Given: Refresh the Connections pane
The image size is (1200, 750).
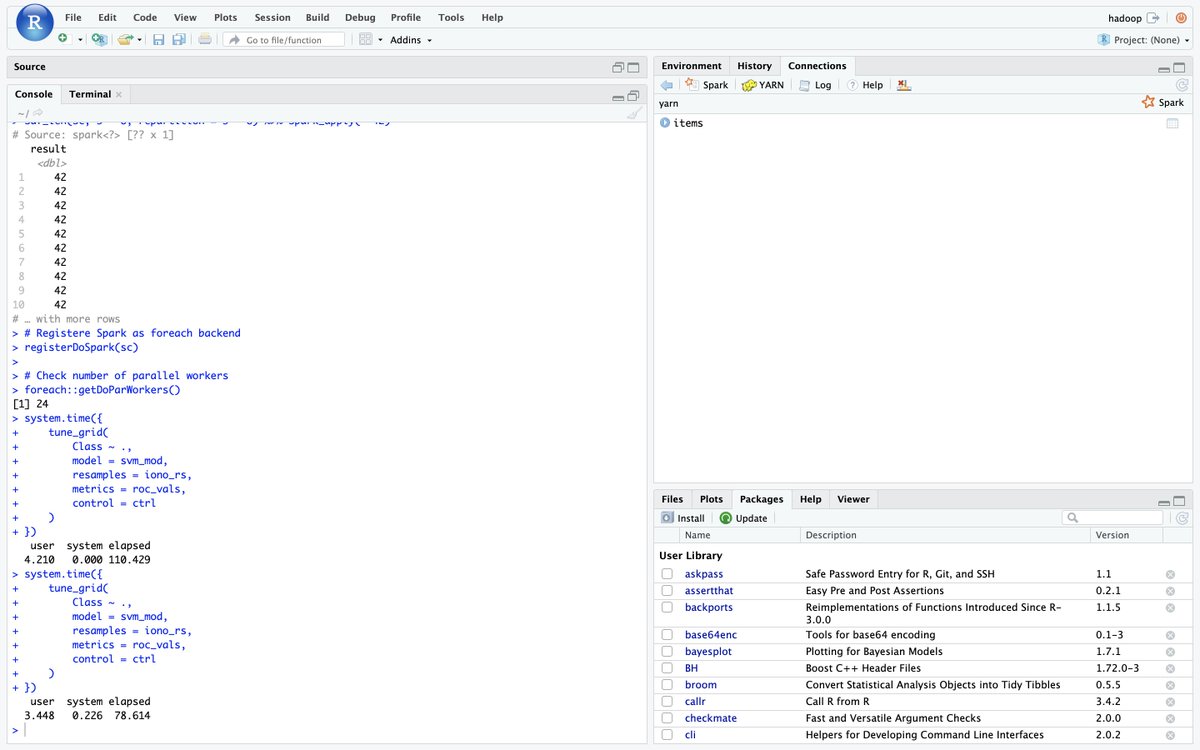Looking at the screenshot, I should [x=1182, y=85].
